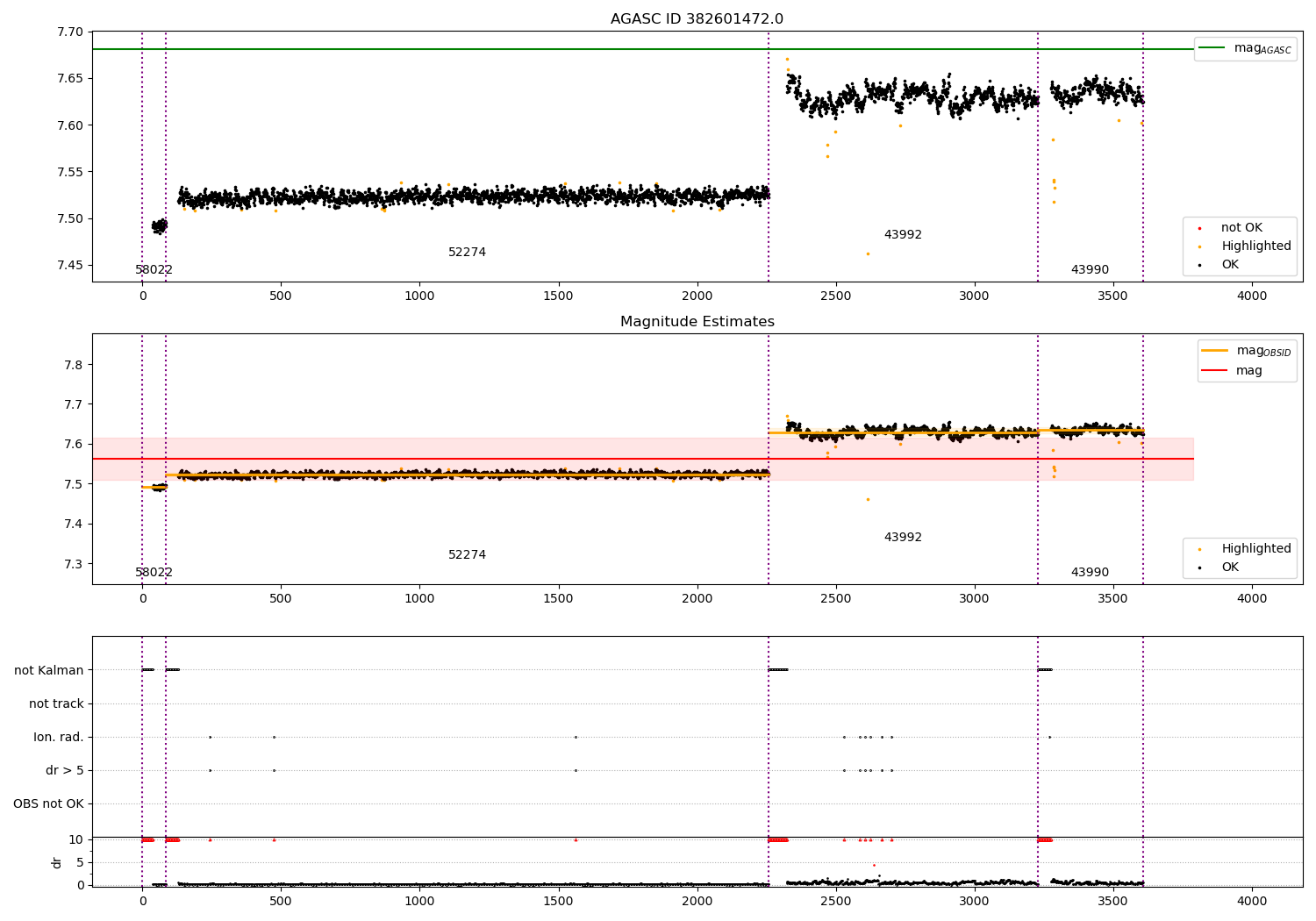The height and width of the screenshot is (921, 1316).
Task: Click obsid label 52274 in Magnitude Estimates plot
Action: 467,555
